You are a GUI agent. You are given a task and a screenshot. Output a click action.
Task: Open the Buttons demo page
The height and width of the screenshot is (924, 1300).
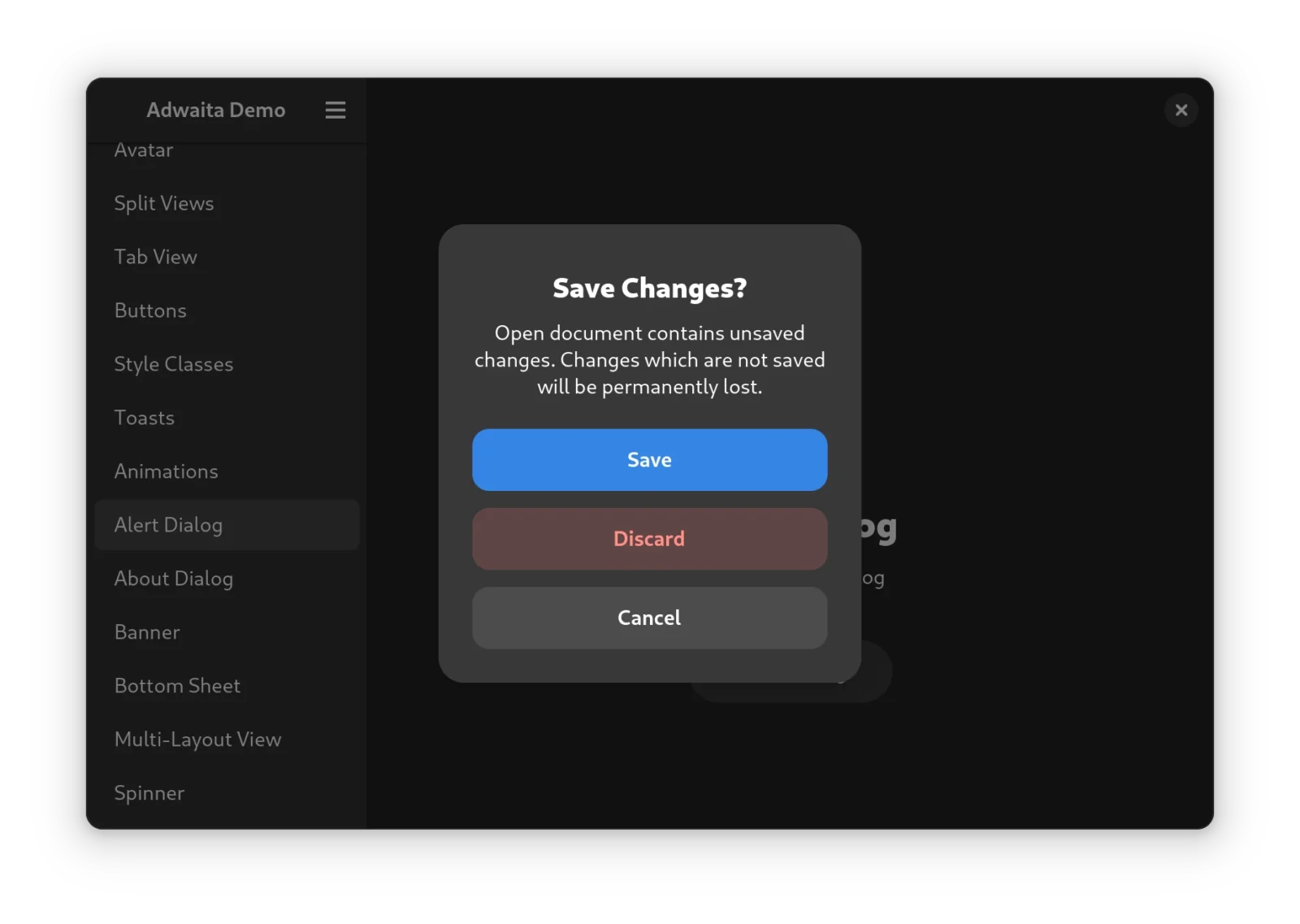click(x=150, y=310)
